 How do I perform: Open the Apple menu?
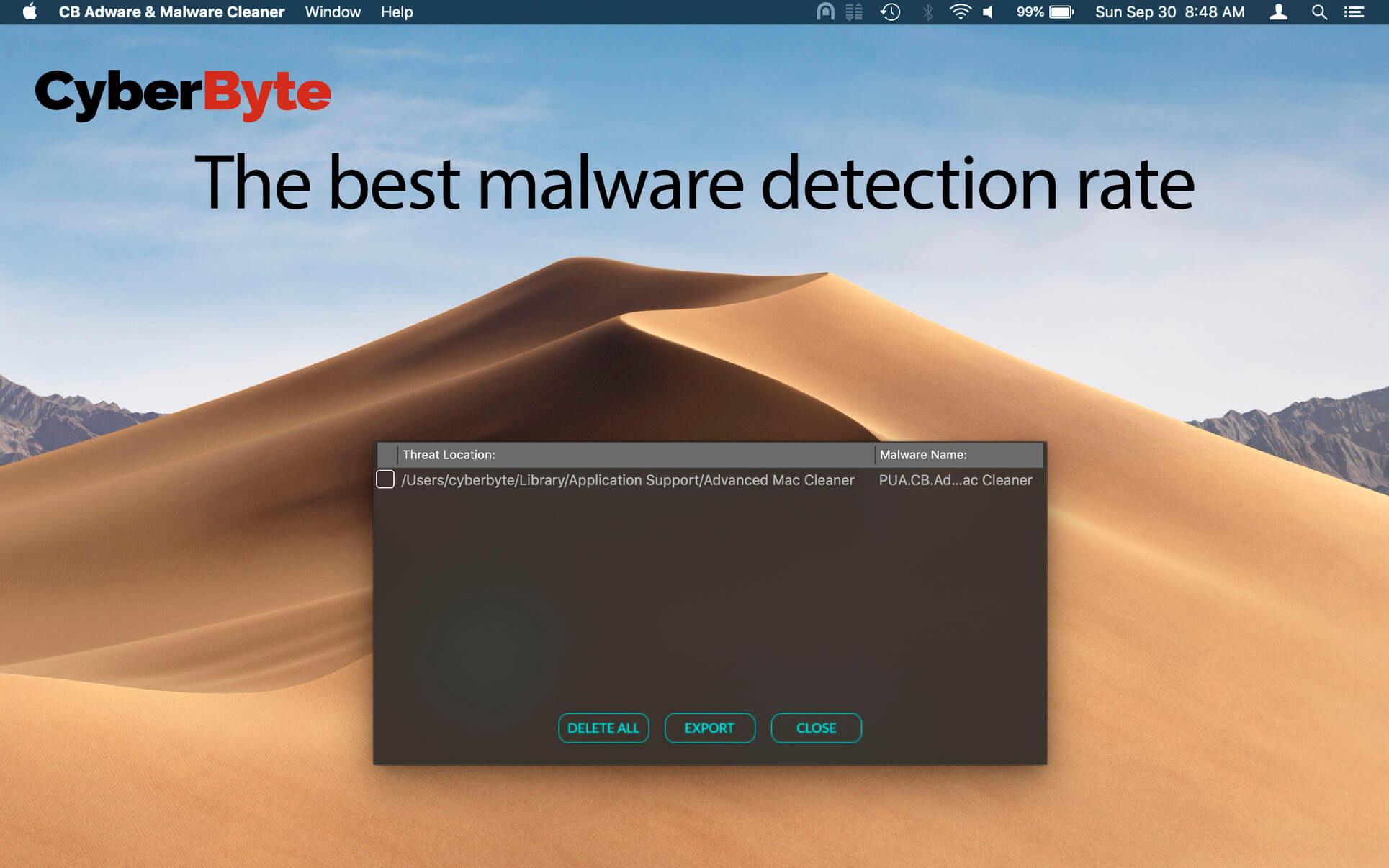tap(30, 12)
